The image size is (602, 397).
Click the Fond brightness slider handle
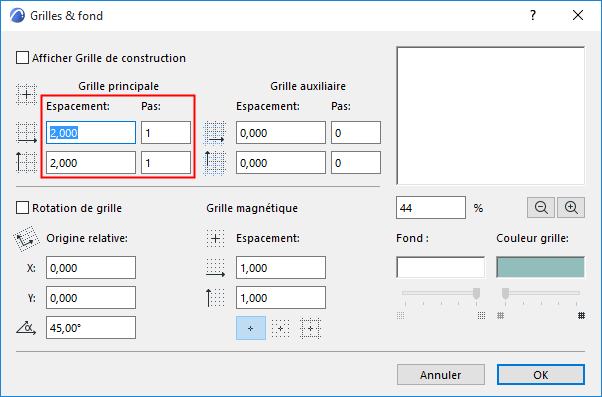click(476, 294)
